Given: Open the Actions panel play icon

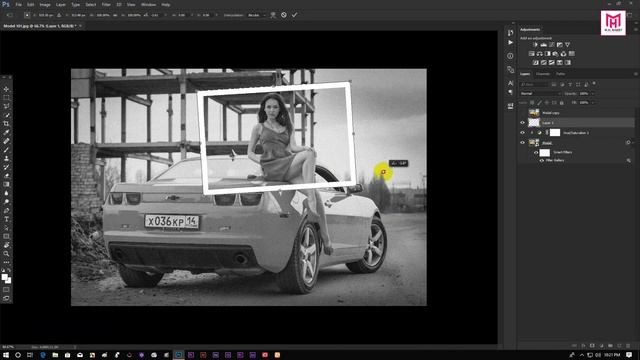Looking at the screenshot, I should pos(510,42).
